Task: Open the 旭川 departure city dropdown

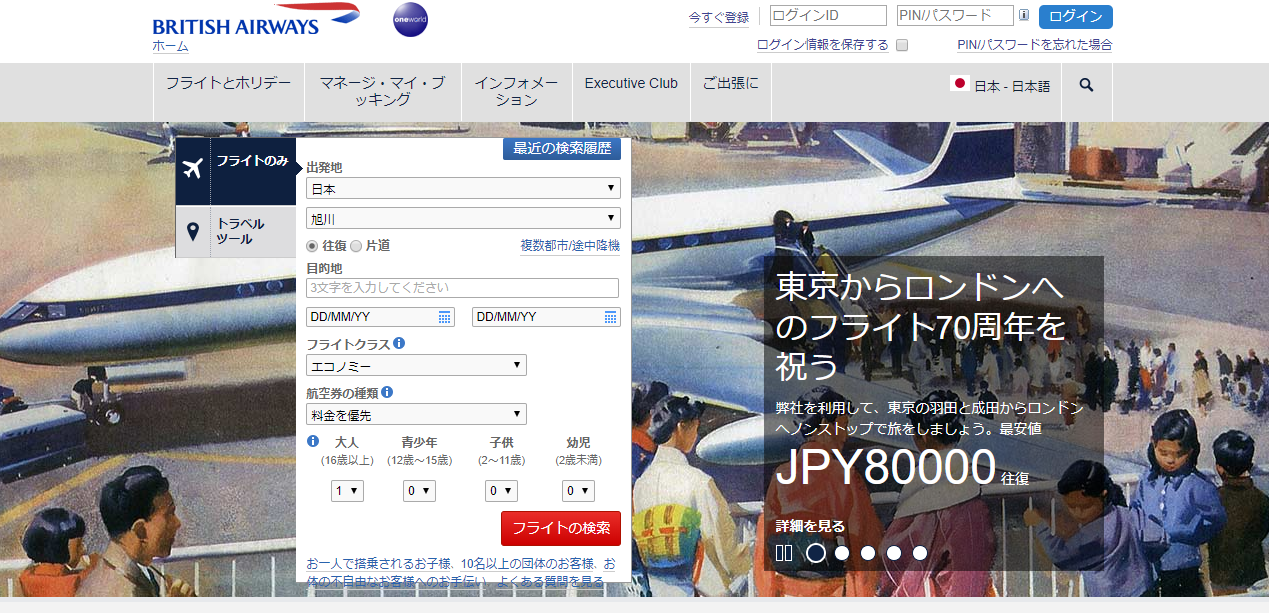Action: coord(463,218)
